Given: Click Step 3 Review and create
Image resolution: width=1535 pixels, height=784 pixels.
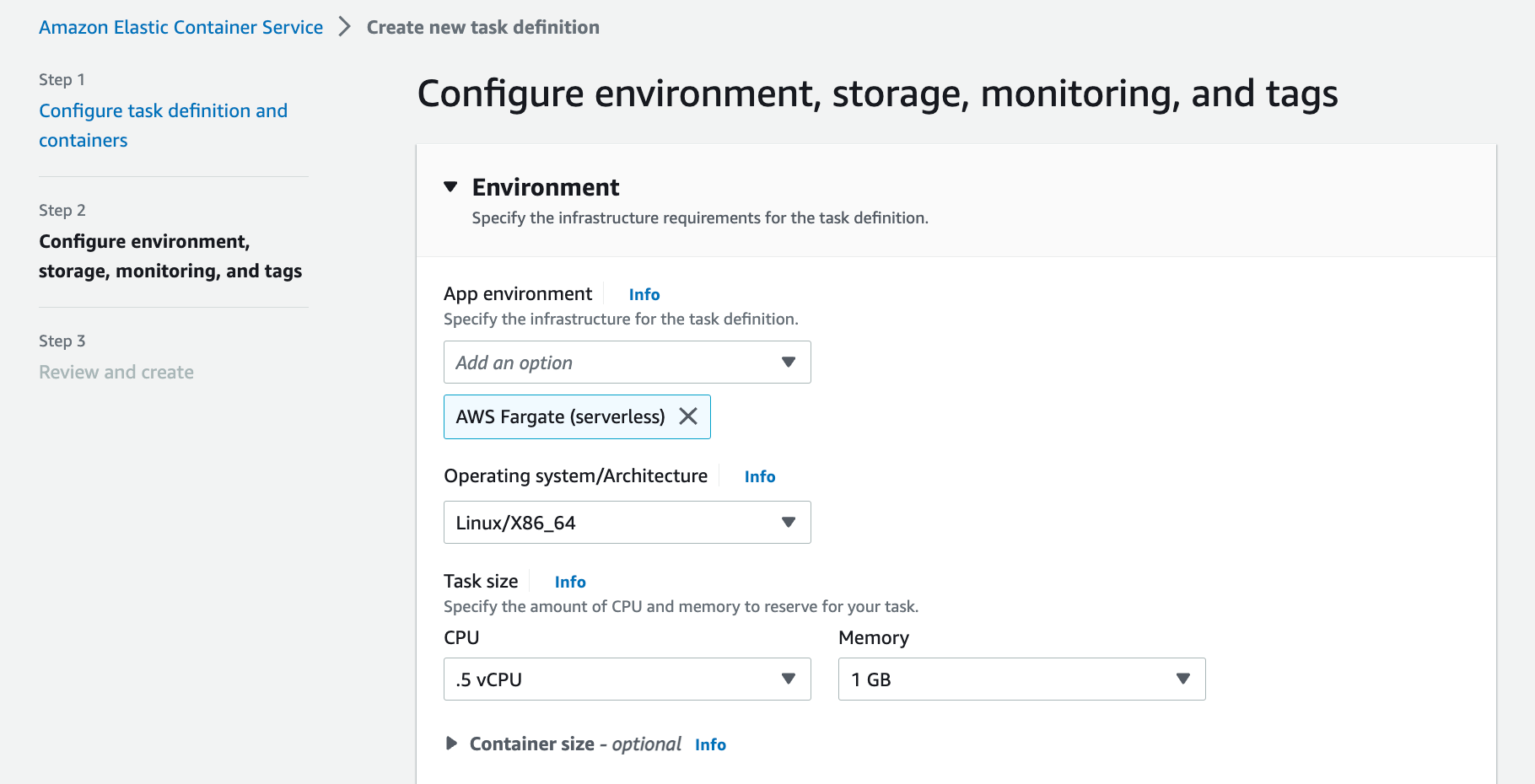Looking at the screenshot, I should point(116,371).
